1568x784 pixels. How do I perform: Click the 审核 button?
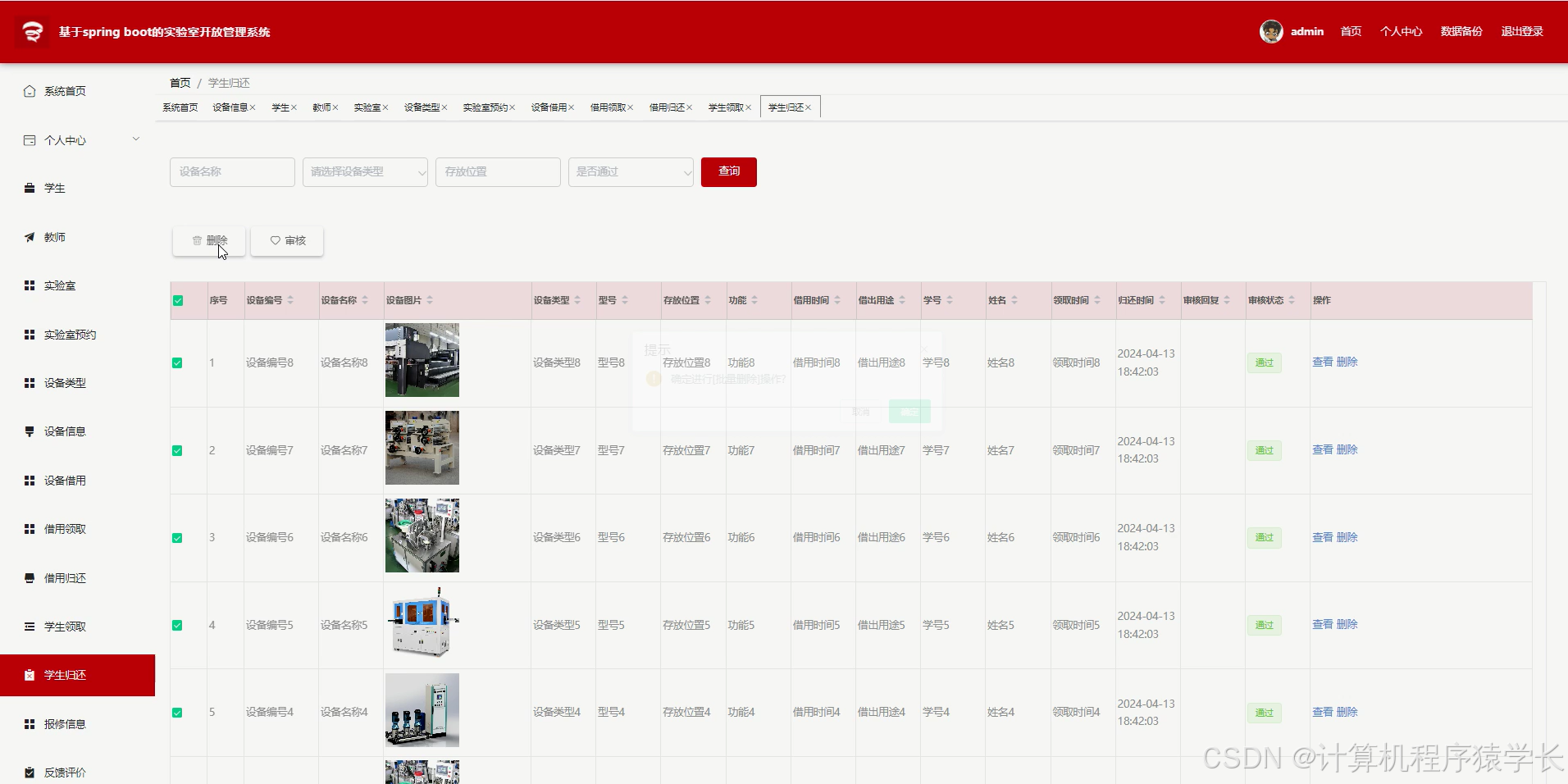pyautogui.click(x=287, y=240)
